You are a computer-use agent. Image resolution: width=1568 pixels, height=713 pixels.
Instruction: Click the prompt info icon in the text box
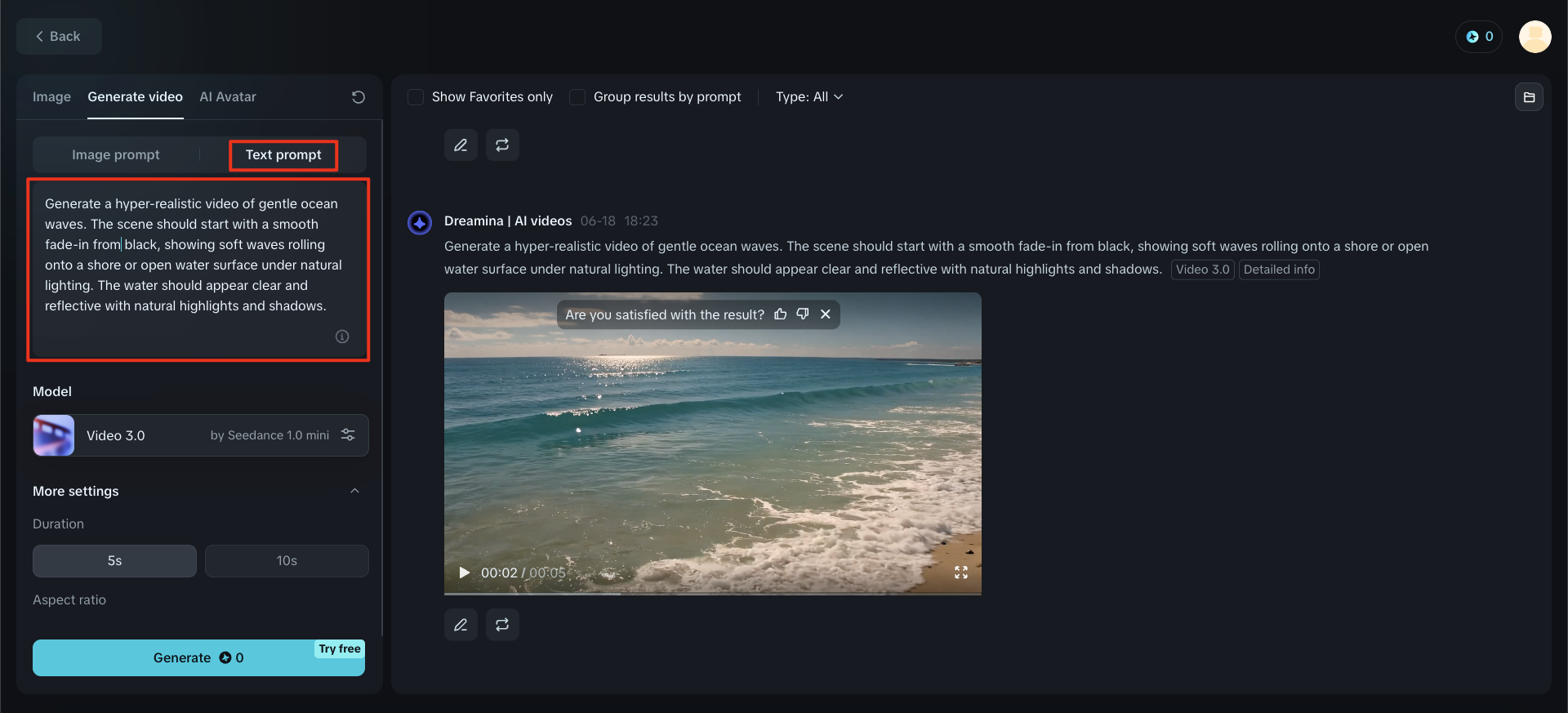tap(341, 336)
